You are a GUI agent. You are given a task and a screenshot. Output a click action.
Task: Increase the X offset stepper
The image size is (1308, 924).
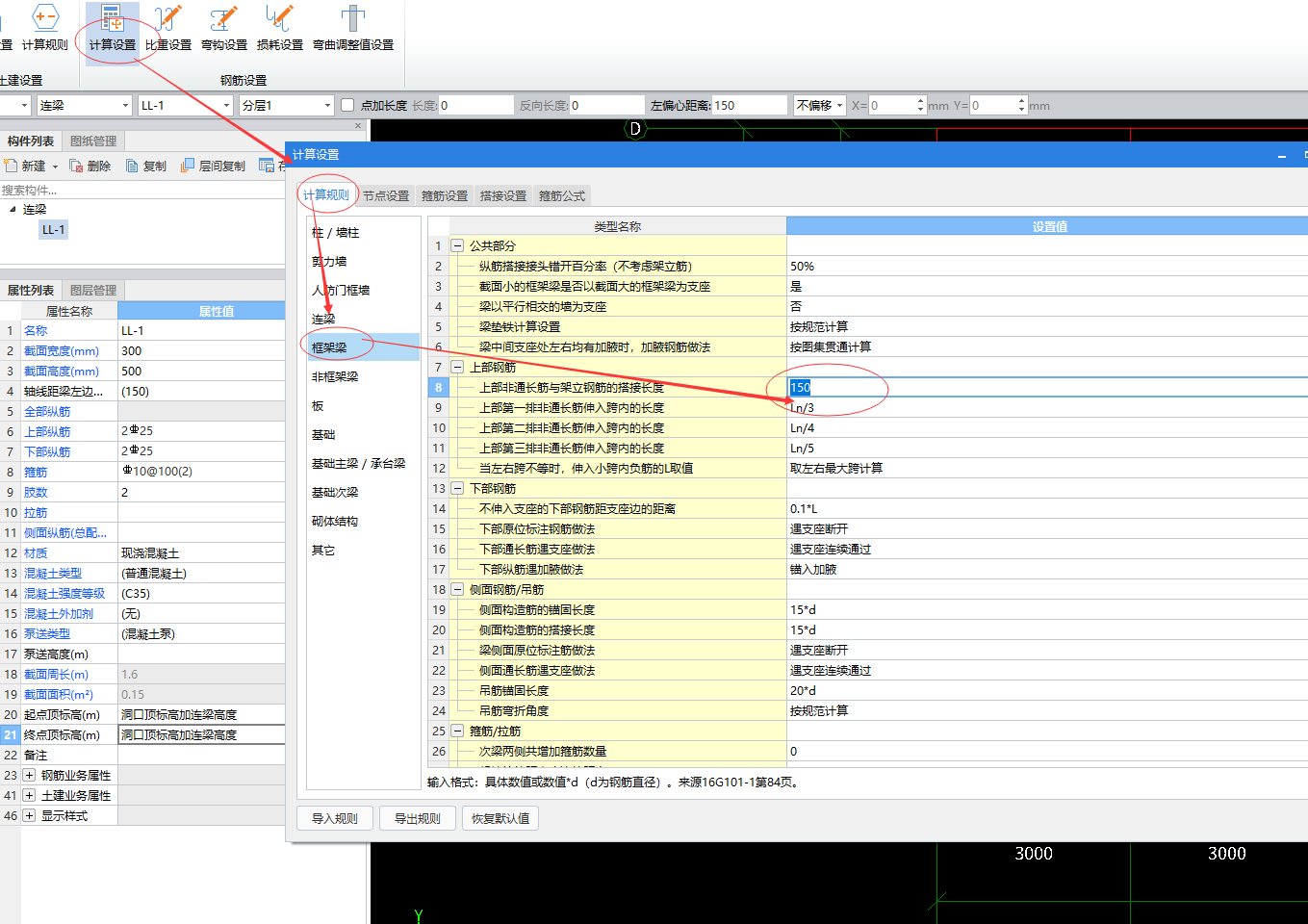[921, 101]
